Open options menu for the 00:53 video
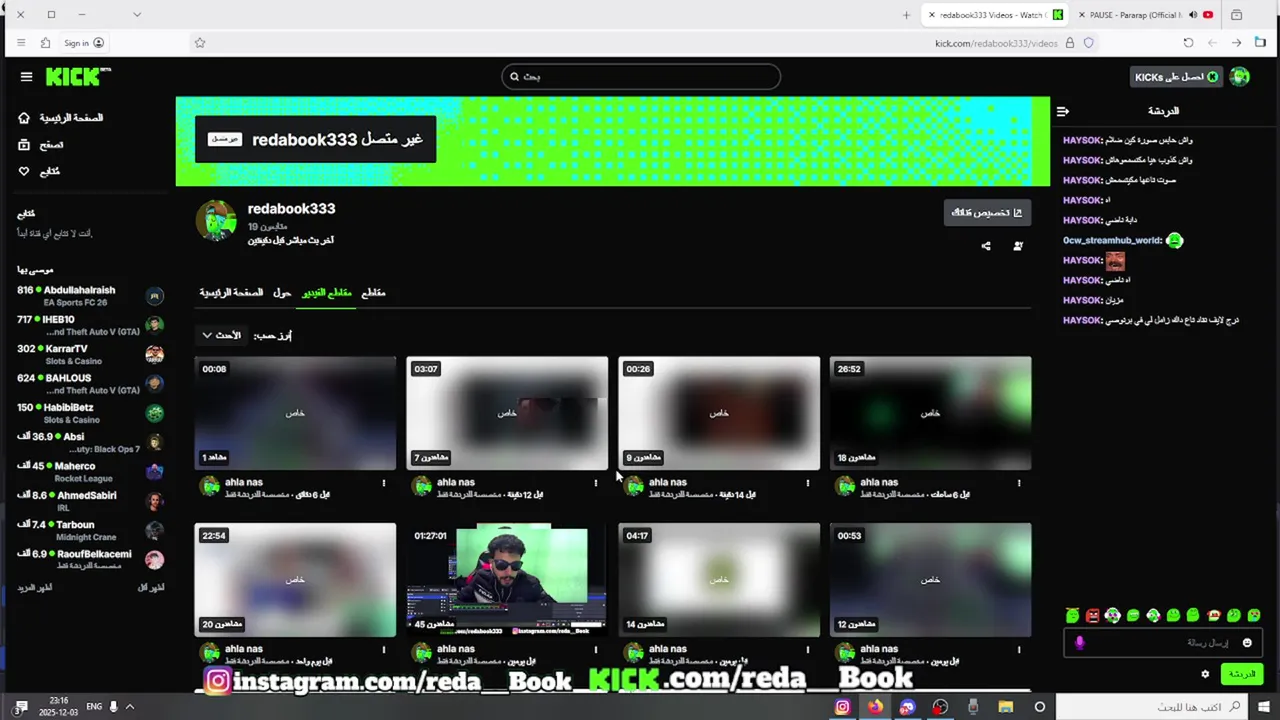The image size is (1280, 720). [x=1019, y=650]
